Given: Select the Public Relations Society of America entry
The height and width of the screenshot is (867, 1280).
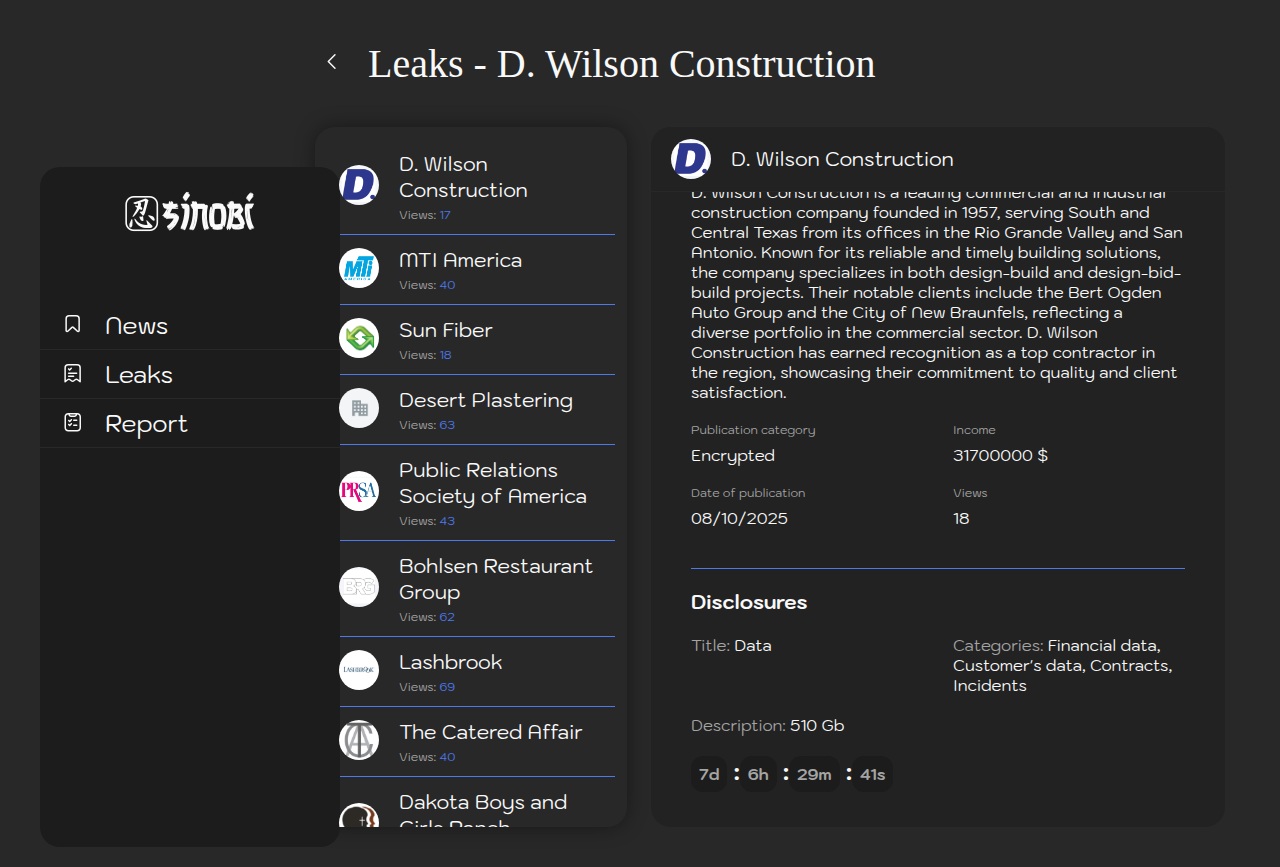Looking at the screenshot, I should (x=492, y=483).
